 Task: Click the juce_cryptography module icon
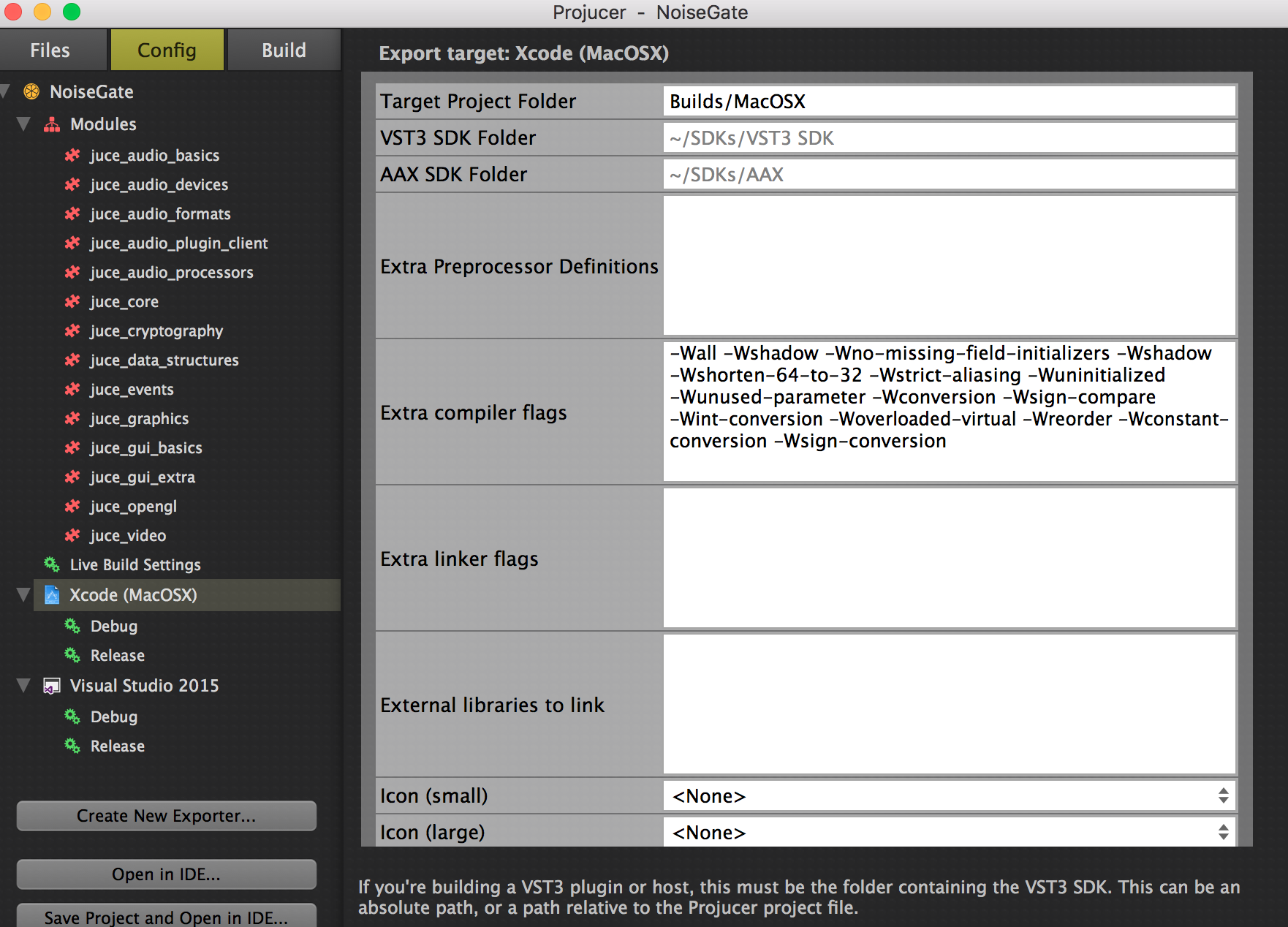tap(72, 330)
